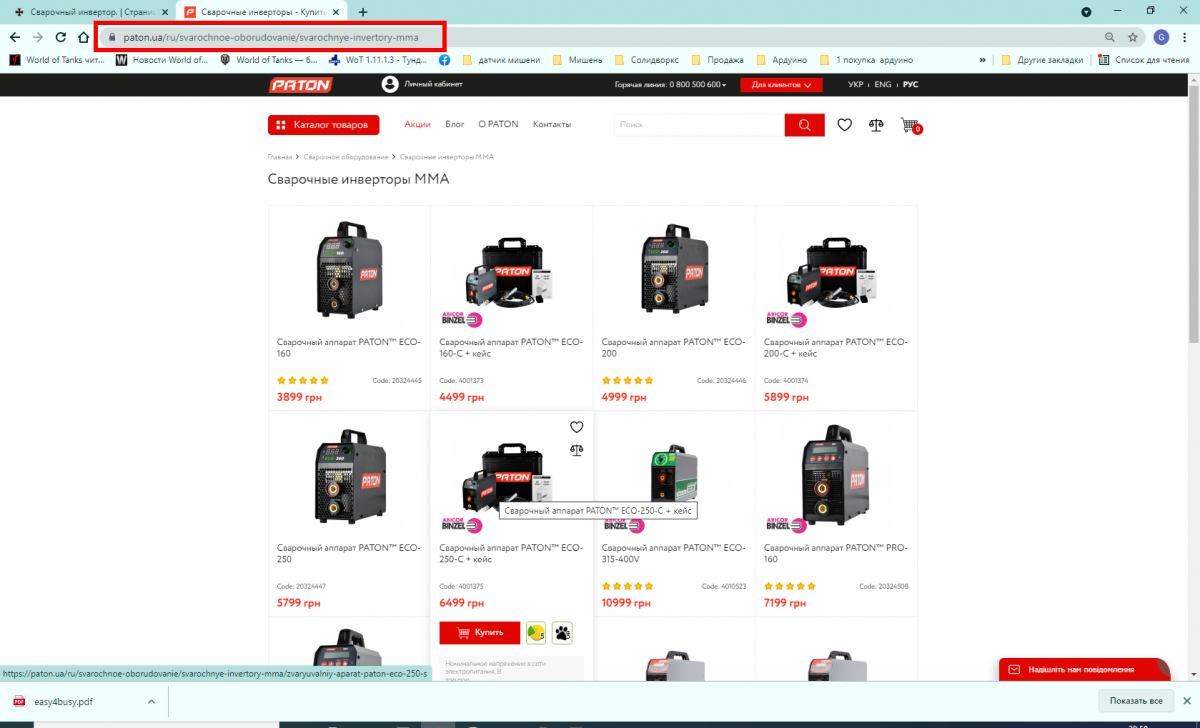
Task: Add ECO-250-C + кейс to wishlist heart
Action: coord(576,427)
